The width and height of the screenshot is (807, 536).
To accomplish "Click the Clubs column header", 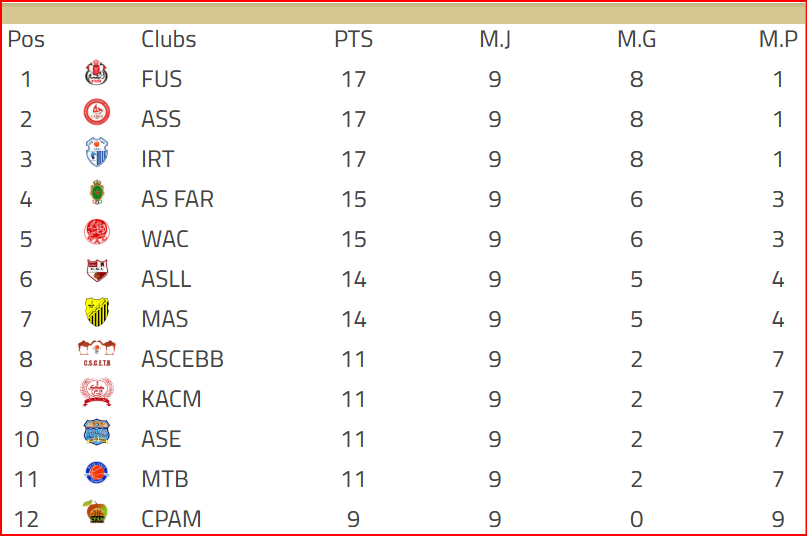I will click(x=169, y=40).
